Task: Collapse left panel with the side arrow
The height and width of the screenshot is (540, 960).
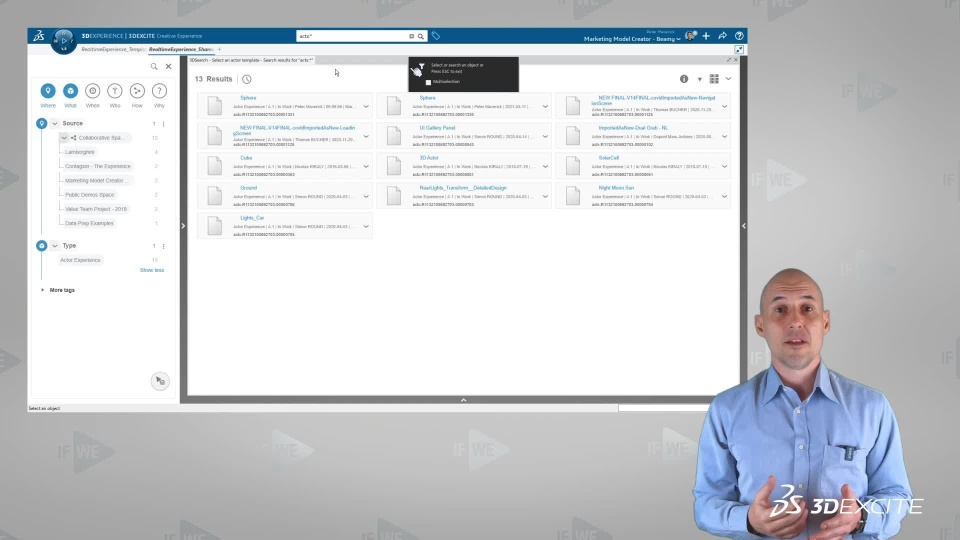Action: click(183, 226)
